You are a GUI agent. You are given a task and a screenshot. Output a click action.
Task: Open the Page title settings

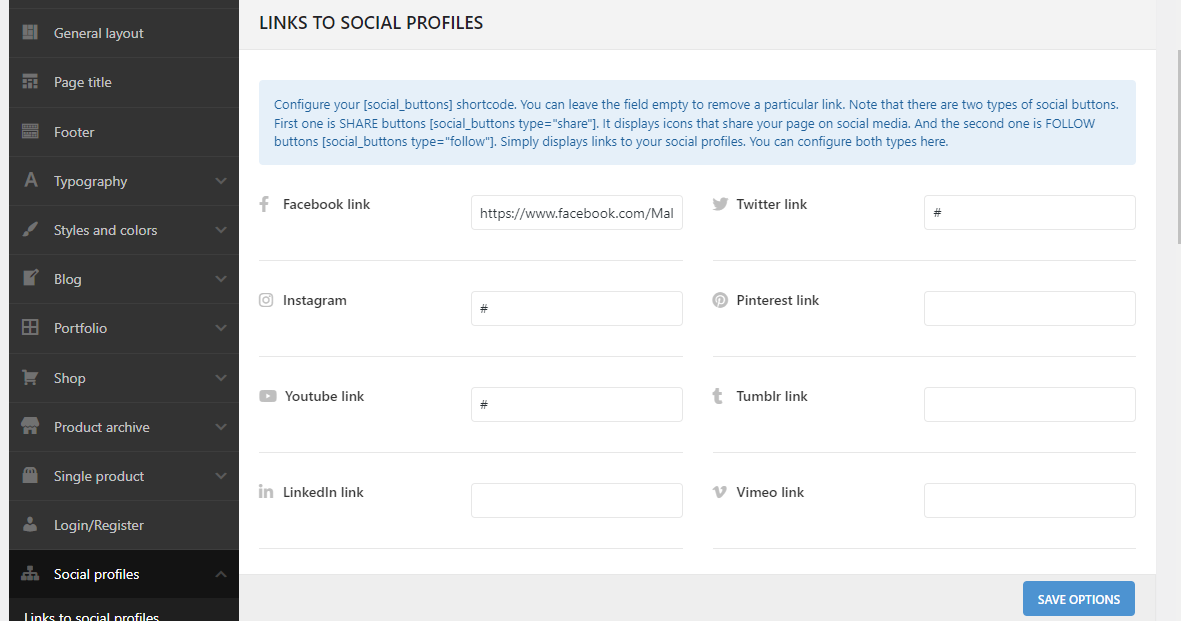[x=83, y=82]
